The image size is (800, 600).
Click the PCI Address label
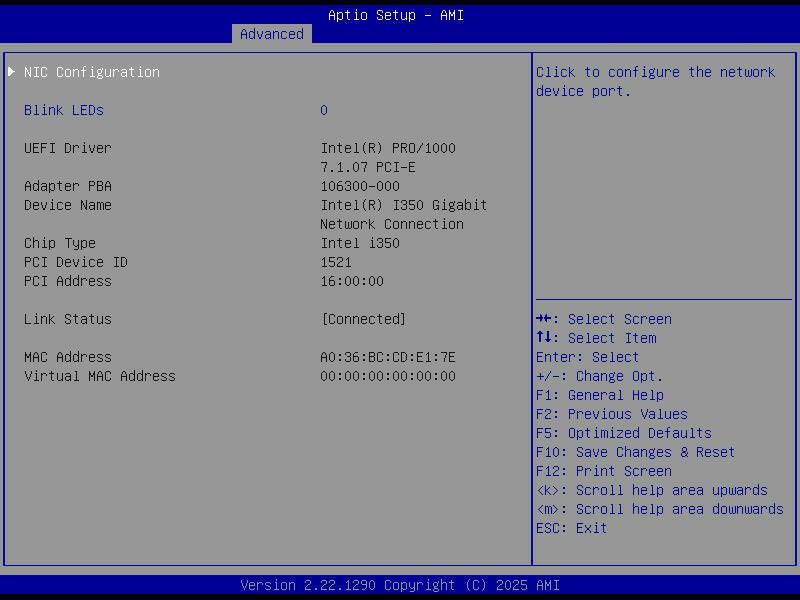[67, 281]
